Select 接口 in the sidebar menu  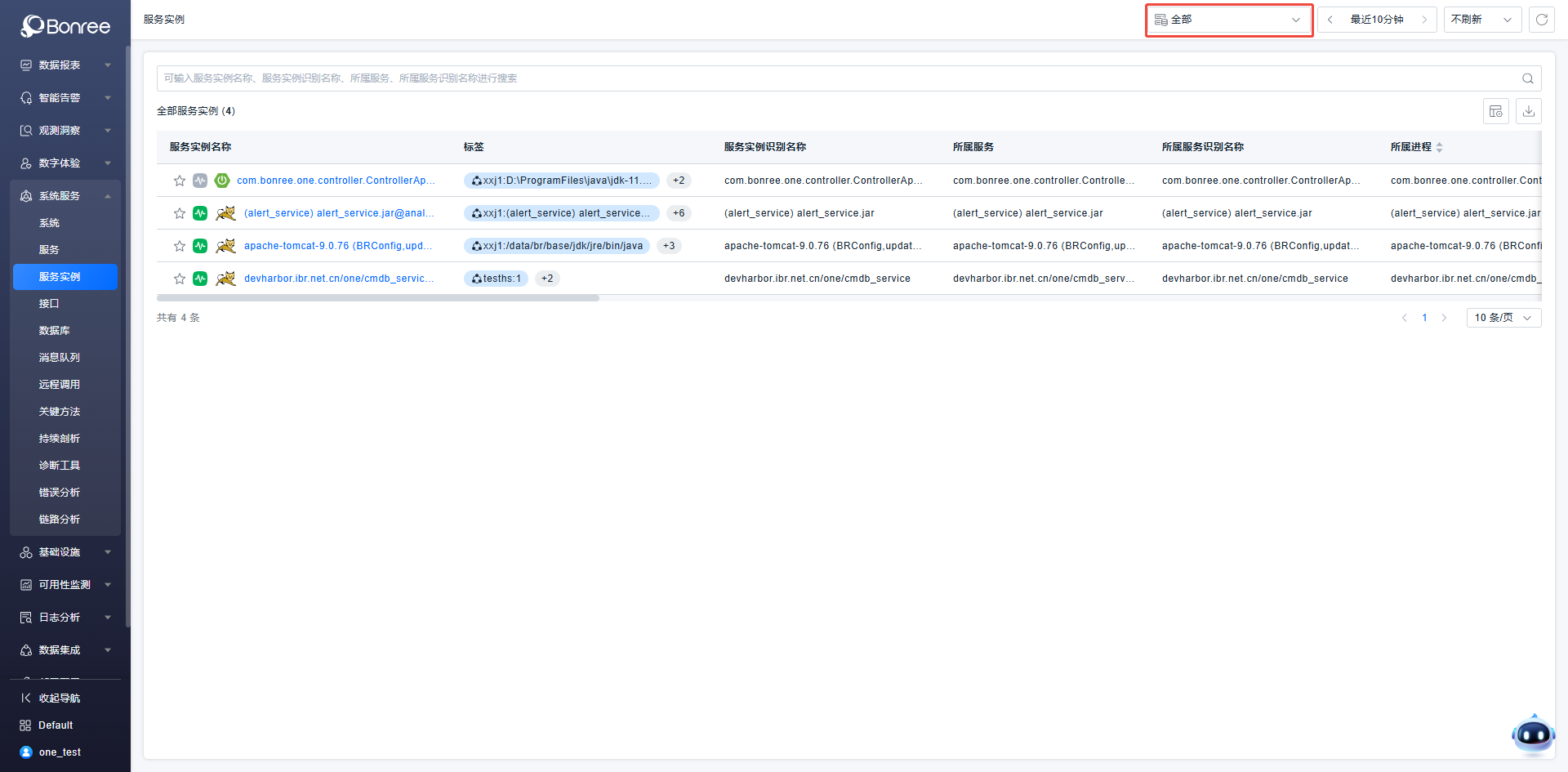(x=49, y=304)
